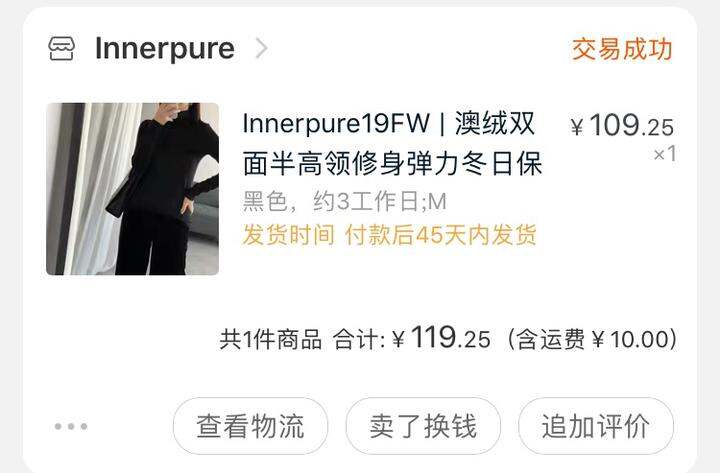Tap the 付款后45天内发货 text
Screen dimensions: 720x473
[x=441, y=235]
